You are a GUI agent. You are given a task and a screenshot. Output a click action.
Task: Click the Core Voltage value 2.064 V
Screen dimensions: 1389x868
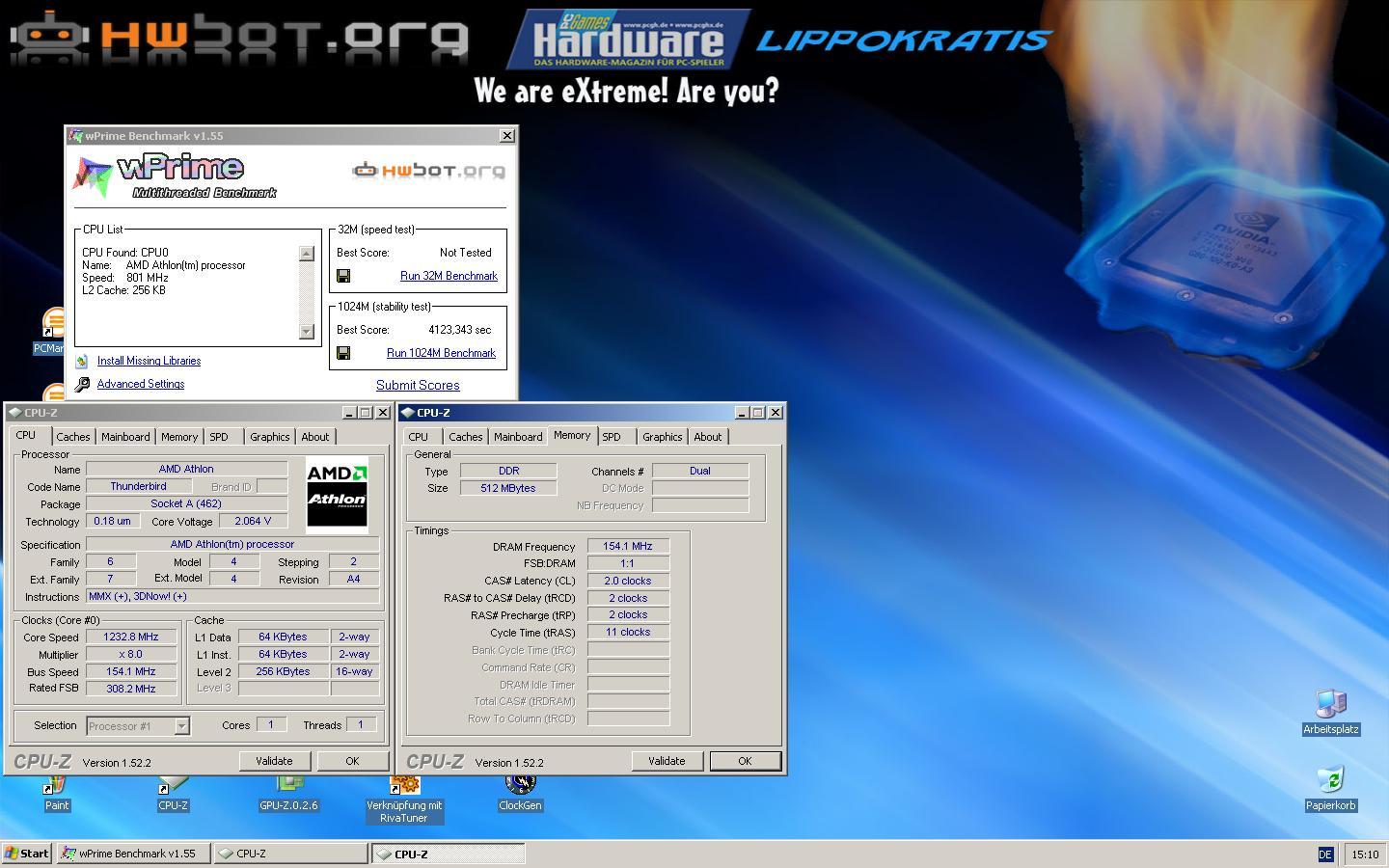coord(254,522)
